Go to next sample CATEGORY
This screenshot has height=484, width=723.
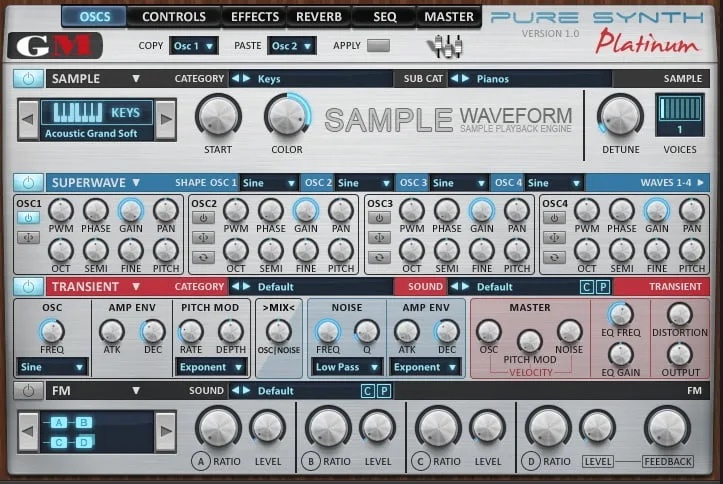247,78
